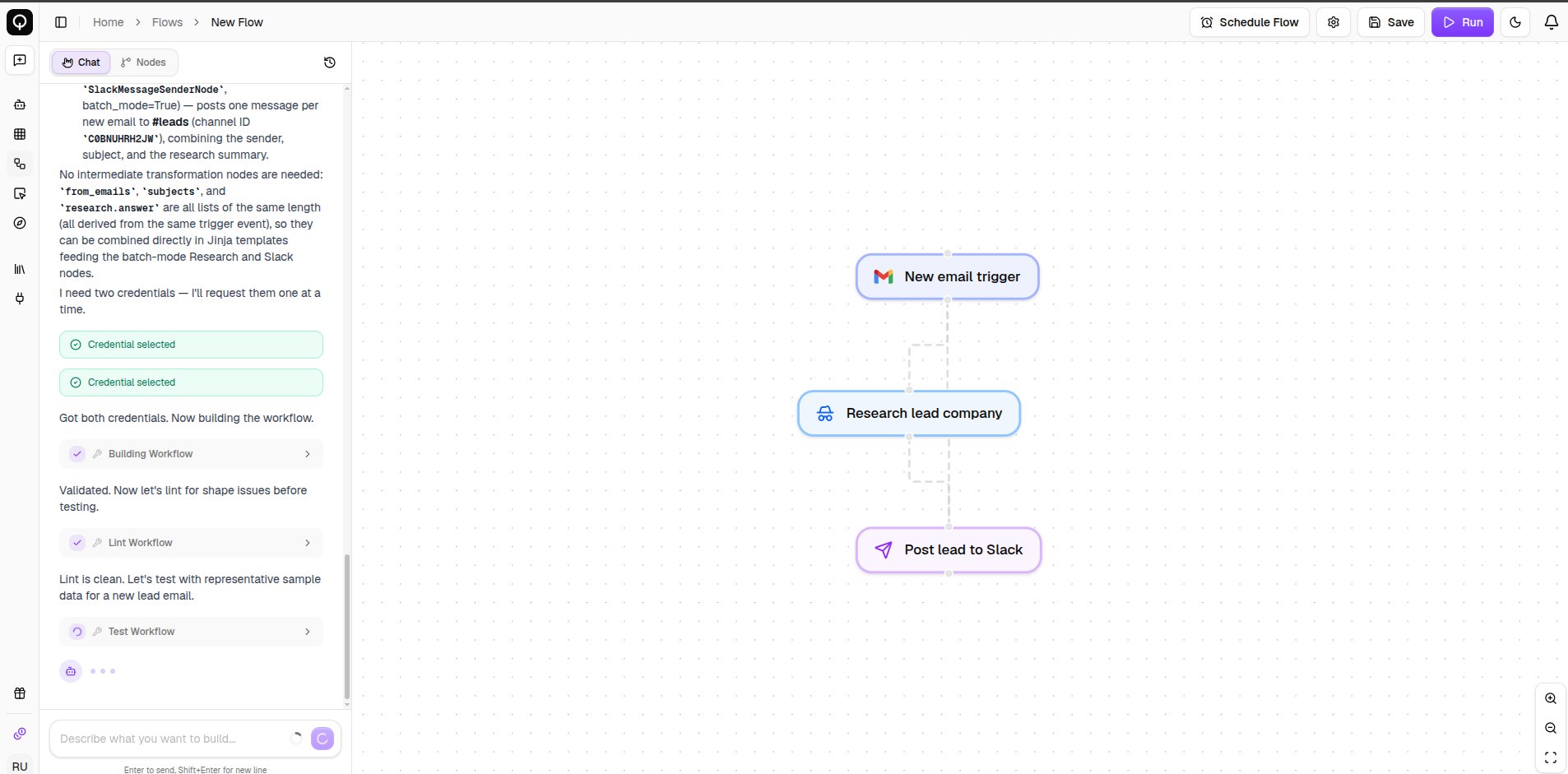Open the library books icon in sidebar
This screenshot has width=1568, height=774.
coord(20,269)
